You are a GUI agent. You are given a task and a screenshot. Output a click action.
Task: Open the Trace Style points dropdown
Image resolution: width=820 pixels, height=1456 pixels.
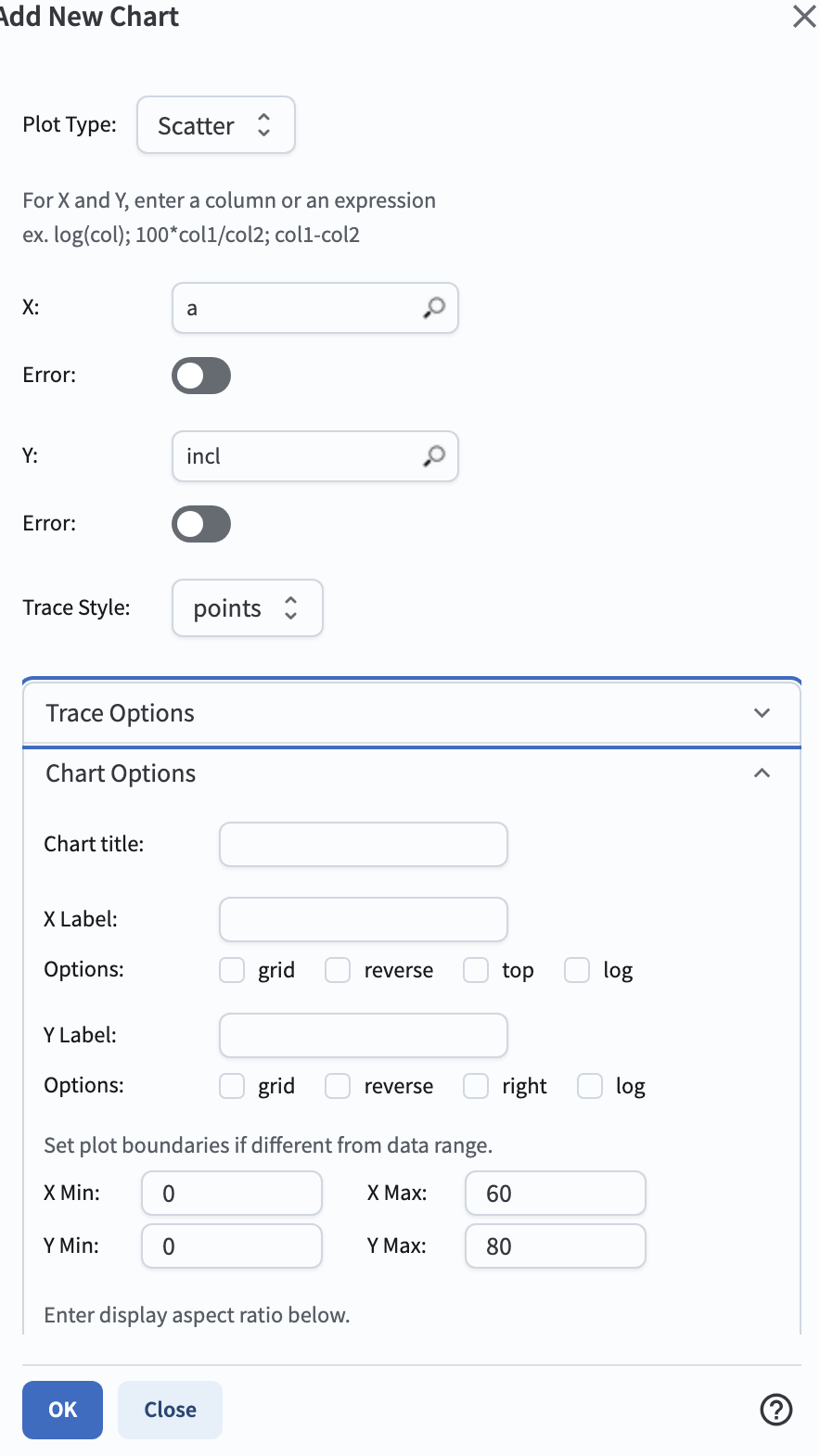(248, 608)
